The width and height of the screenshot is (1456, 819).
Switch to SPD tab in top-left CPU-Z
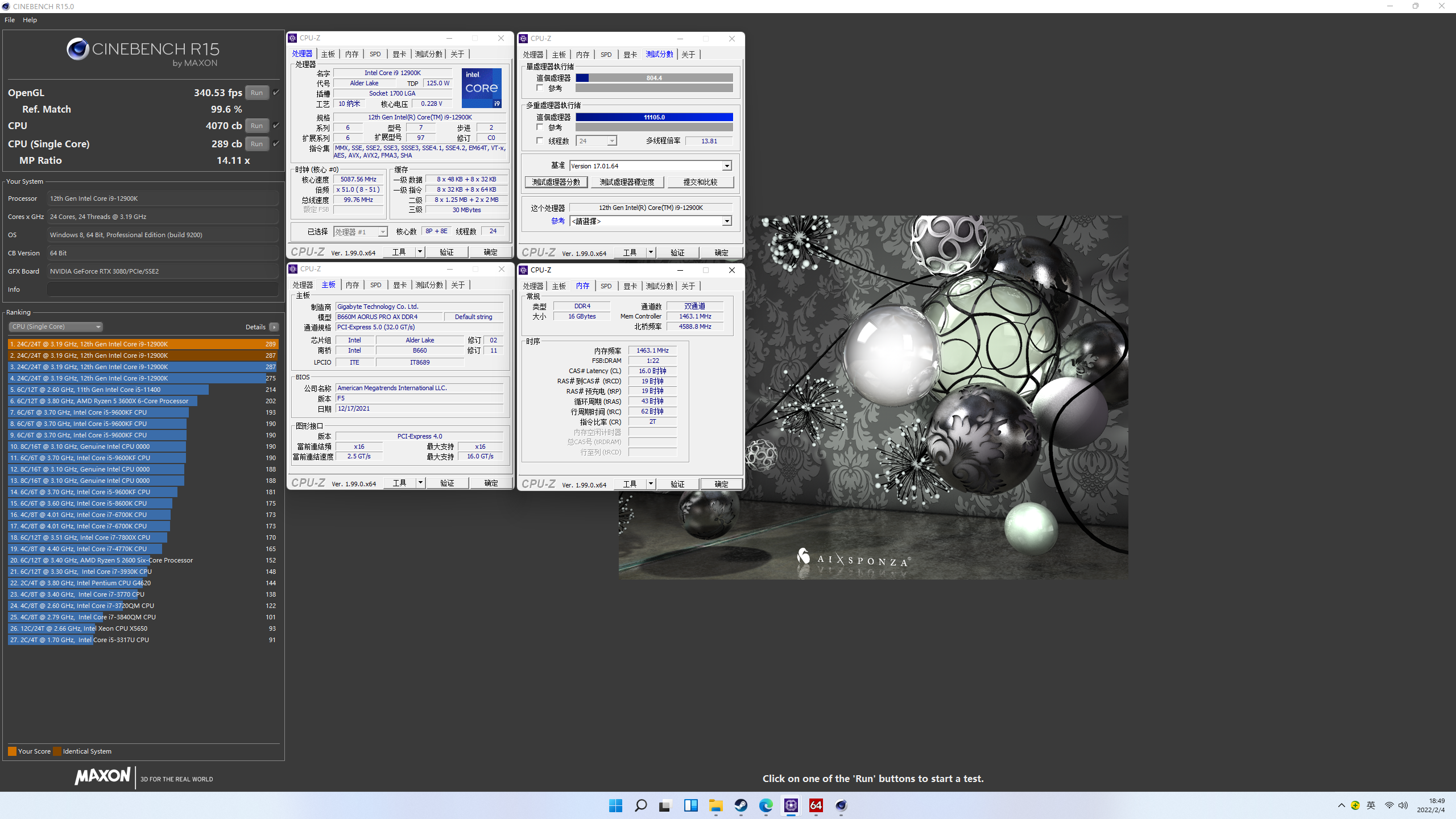coord(375,54)
